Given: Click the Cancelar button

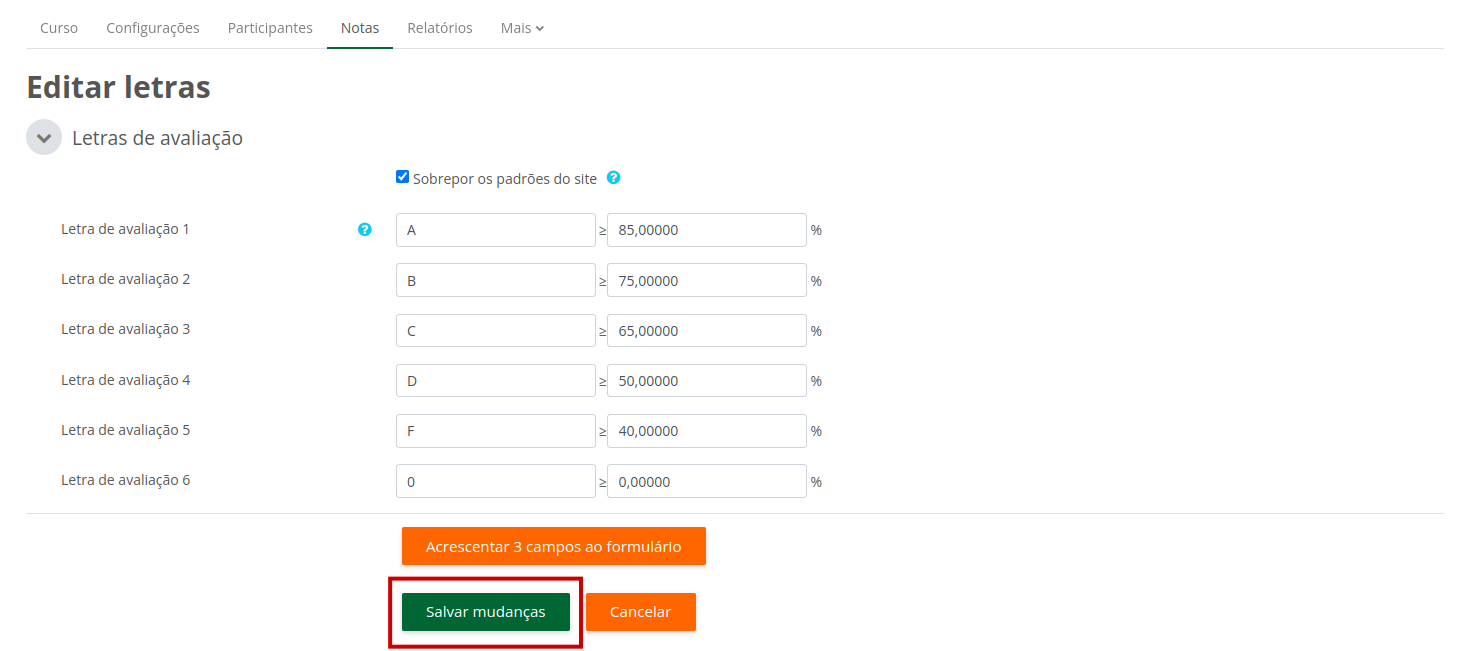Looking at the screenshot, I should 640,612.
